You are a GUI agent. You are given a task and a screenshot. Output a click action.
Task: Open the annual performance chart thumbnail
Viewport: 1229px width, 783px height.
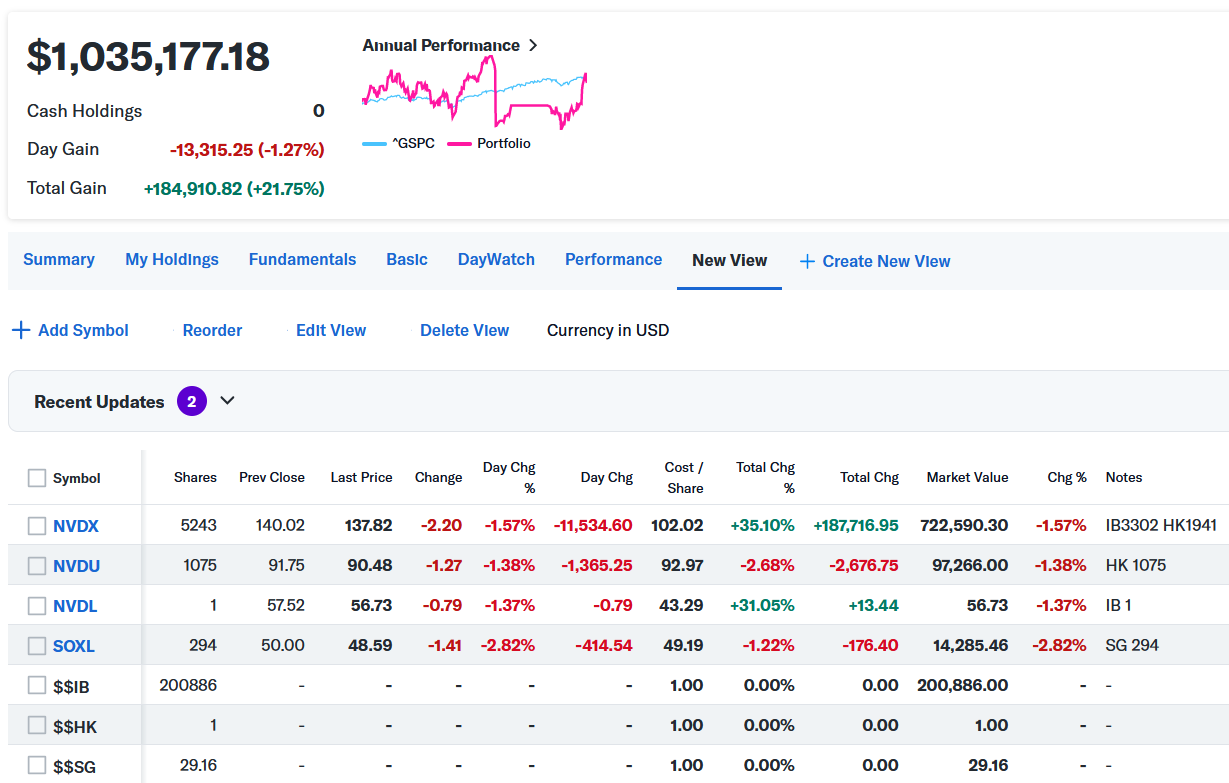click(474, 92)
